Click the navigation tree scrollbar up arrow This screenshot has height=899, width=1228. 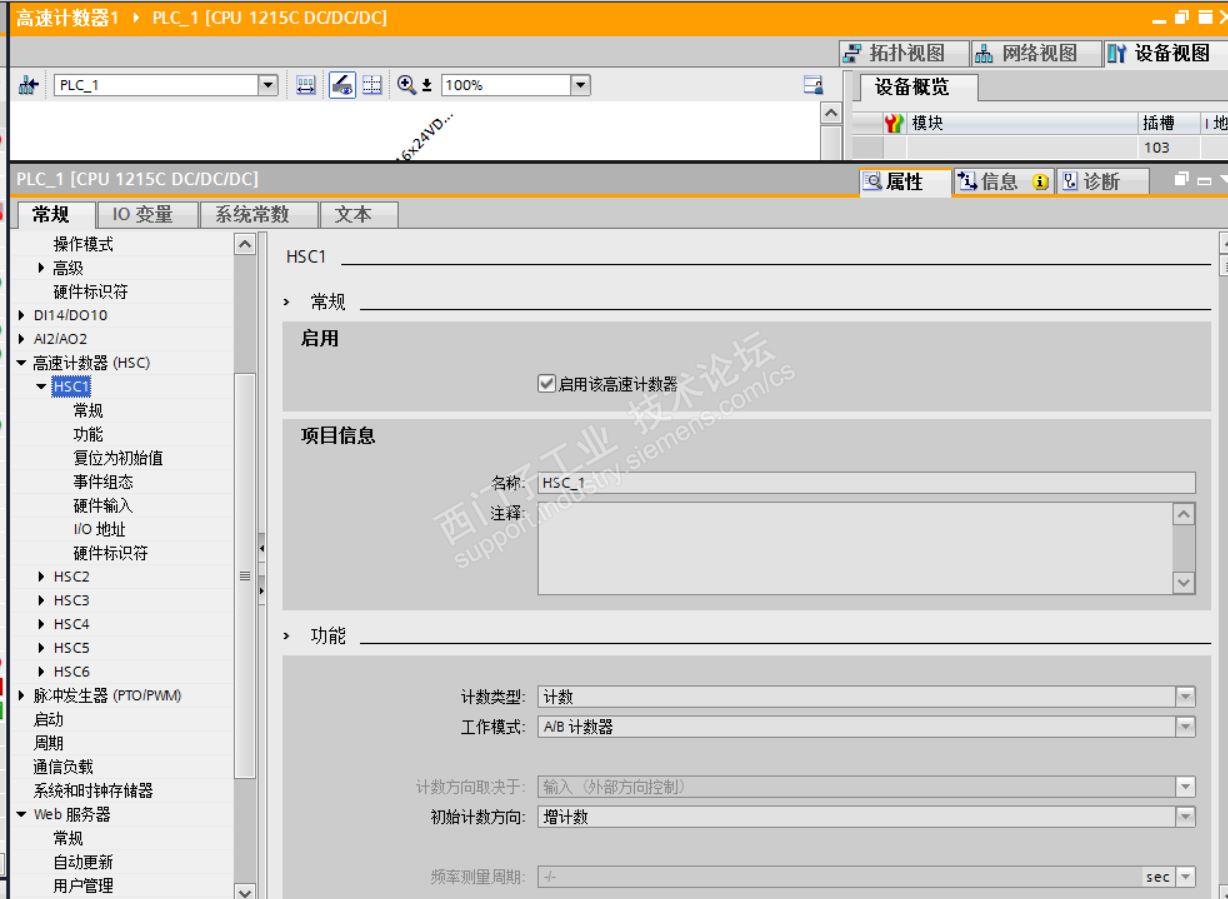coord(245,242)
